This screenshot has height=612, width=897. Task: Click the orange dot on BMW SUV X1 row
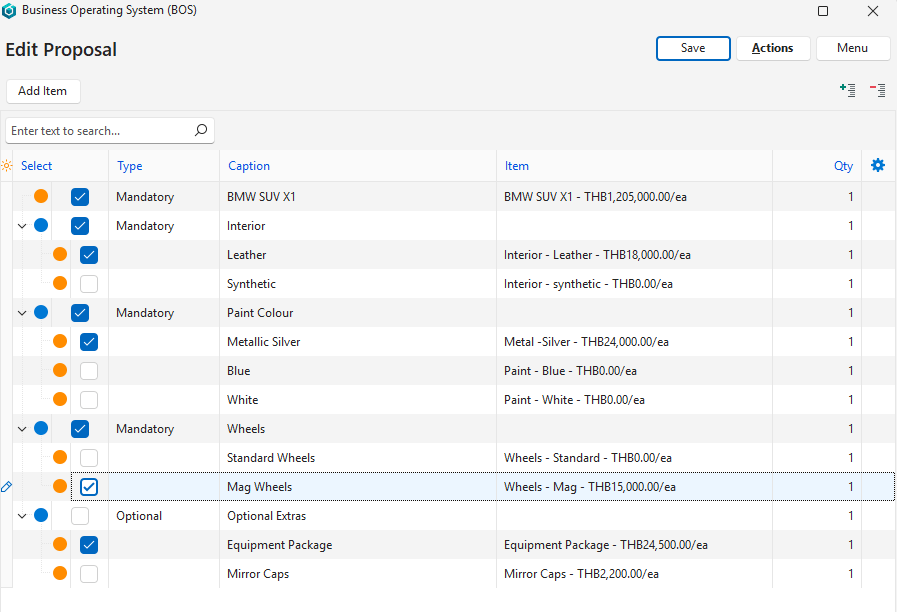pyautogui.click(x=41, y=197)
